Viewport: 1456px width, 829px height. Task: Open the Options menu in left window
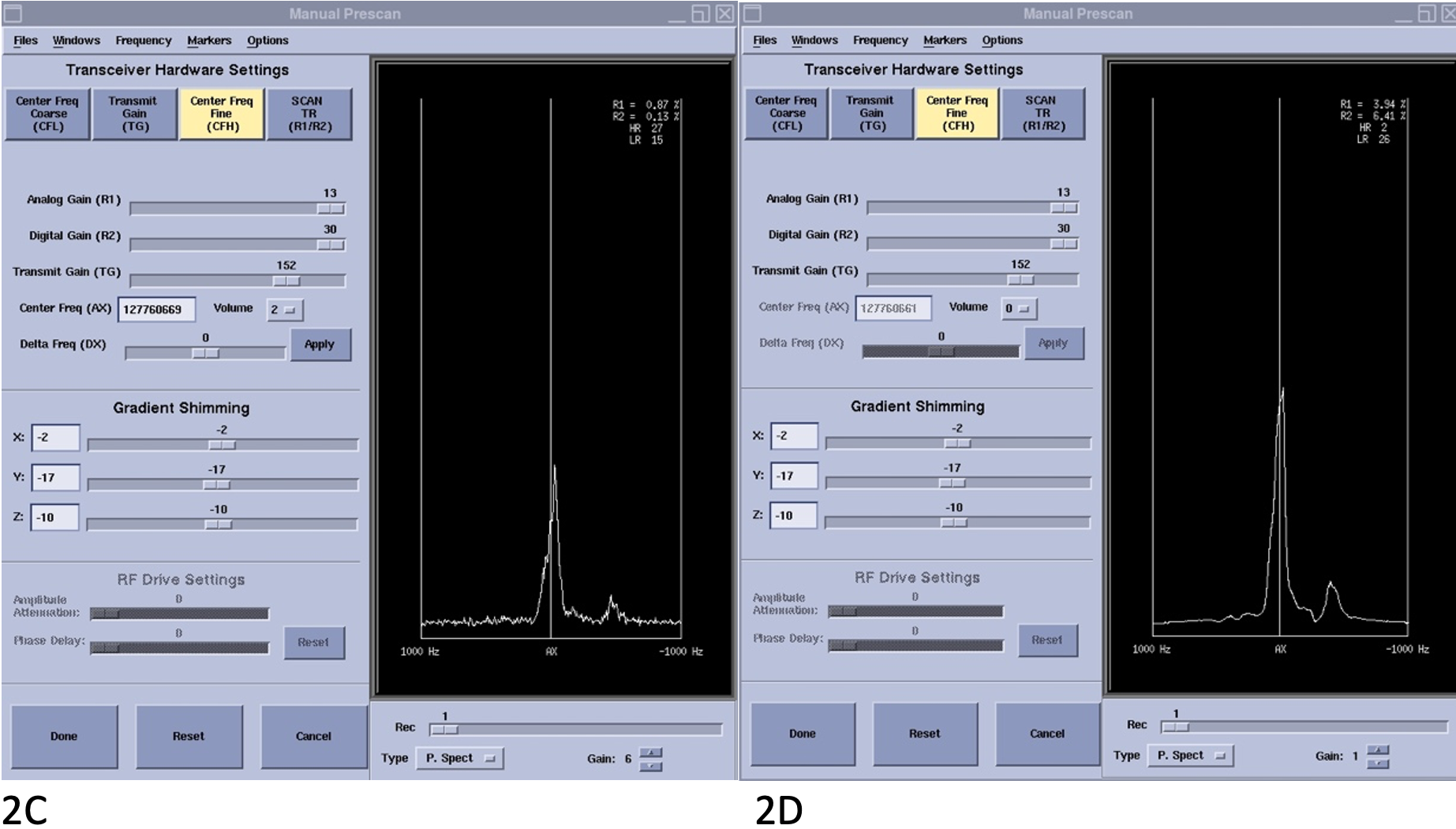pyautogui.click(x=268, y=40)
